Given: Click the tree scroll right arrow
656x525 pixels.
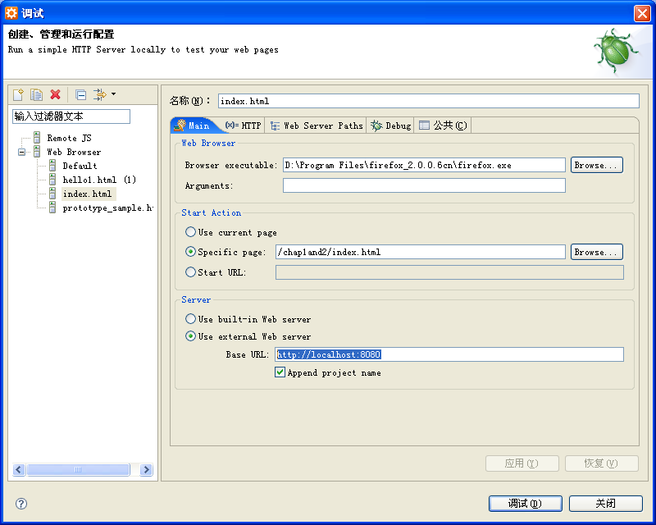Looking at the screenshot, I should click(146, 470).
